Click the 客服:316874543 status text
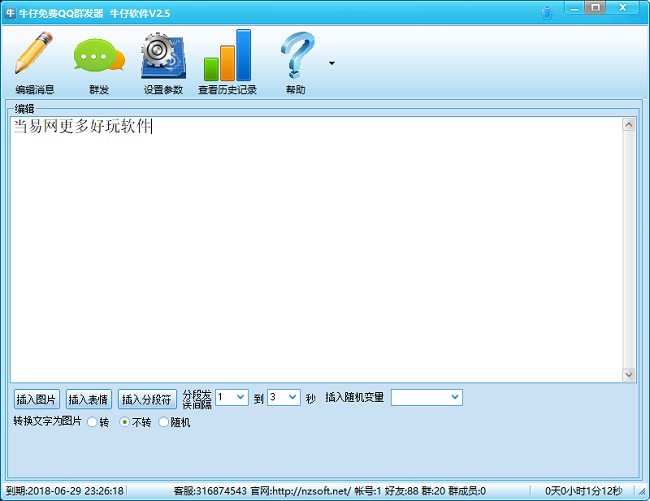 pyautogui.click(x=210, y=491)
